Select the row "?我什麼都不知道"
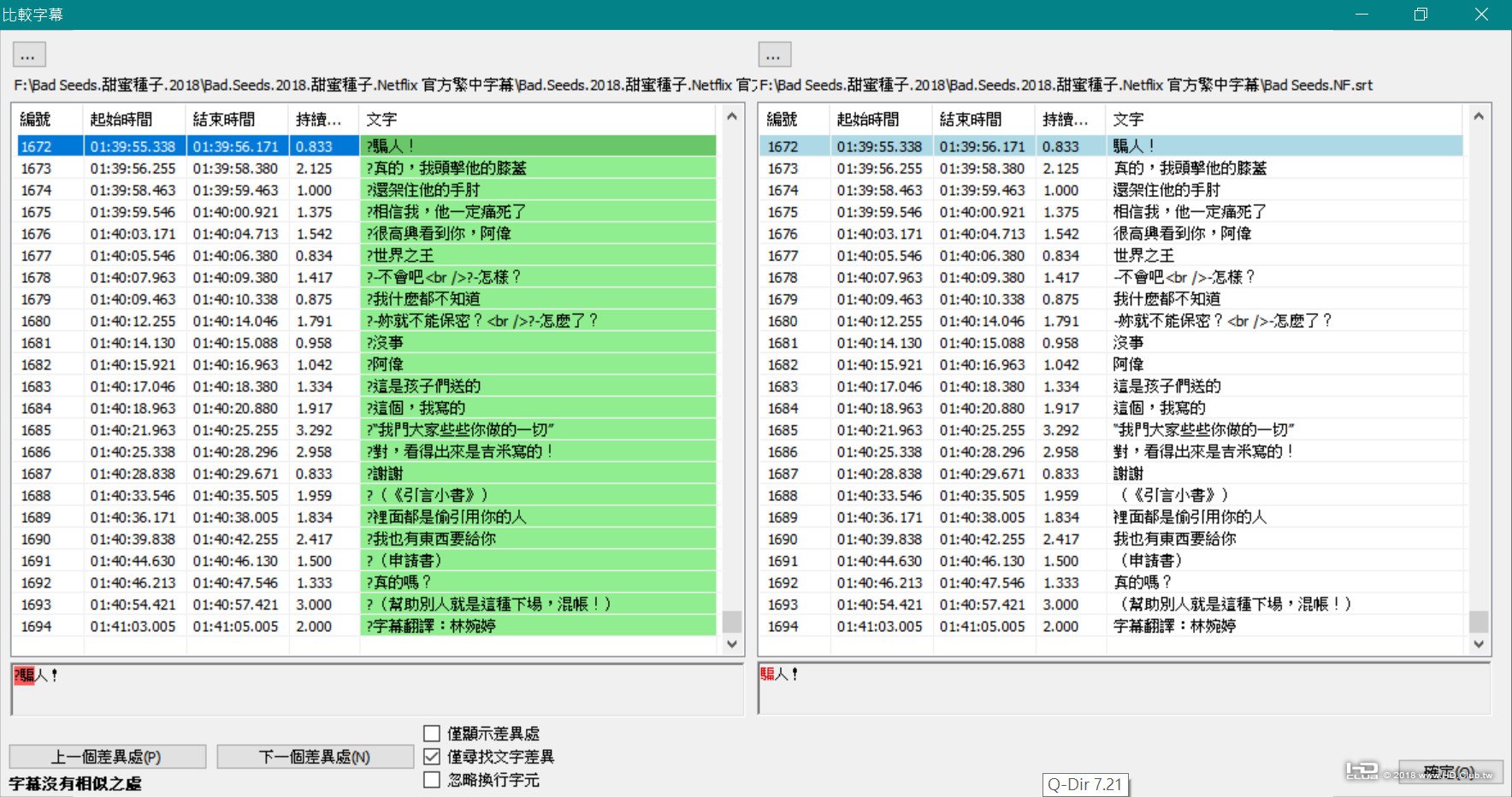 point(366,299)
